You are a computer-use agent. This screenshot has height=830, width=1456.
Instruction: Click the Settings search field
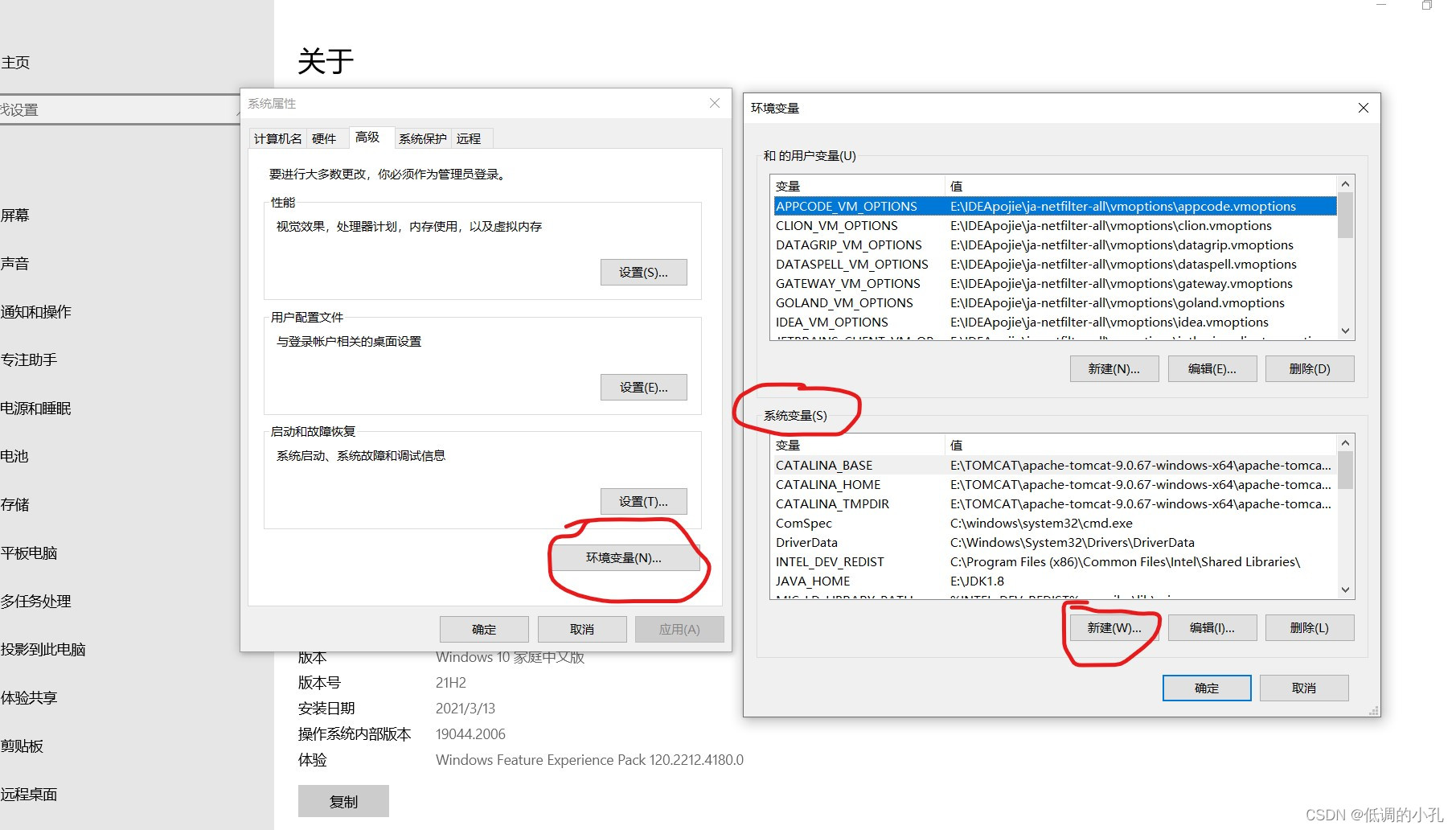[120, 109]
